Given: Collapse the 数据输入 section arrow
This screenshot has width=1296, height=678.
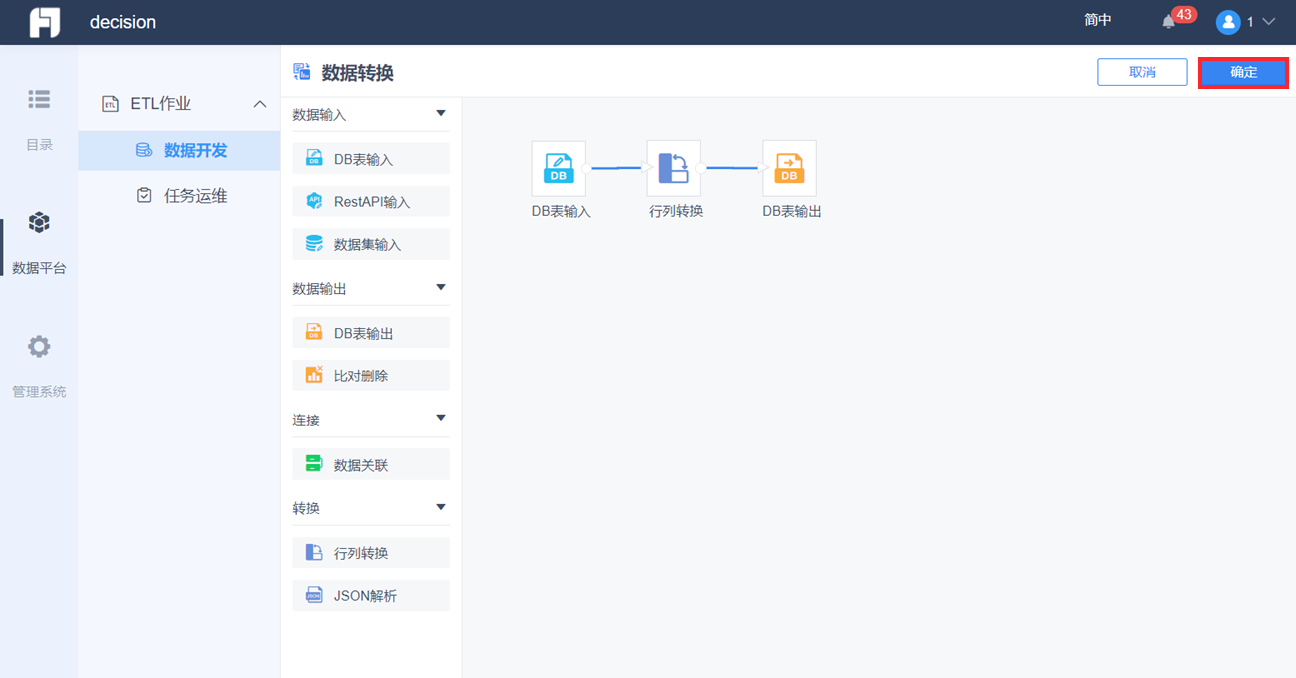Looking at the screenshot, I should pos(441,114).
